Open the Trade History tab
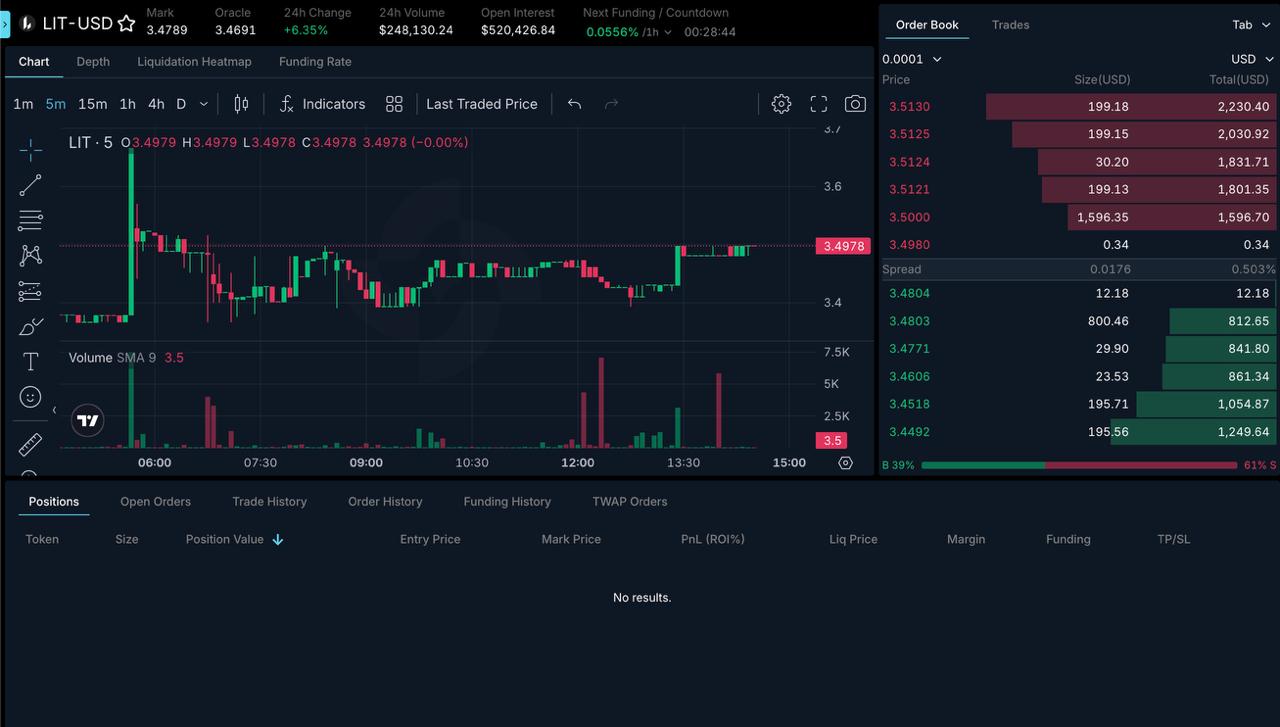This screenshot has width=1280, height=727. pyautogui.click(x=269, y=502)
